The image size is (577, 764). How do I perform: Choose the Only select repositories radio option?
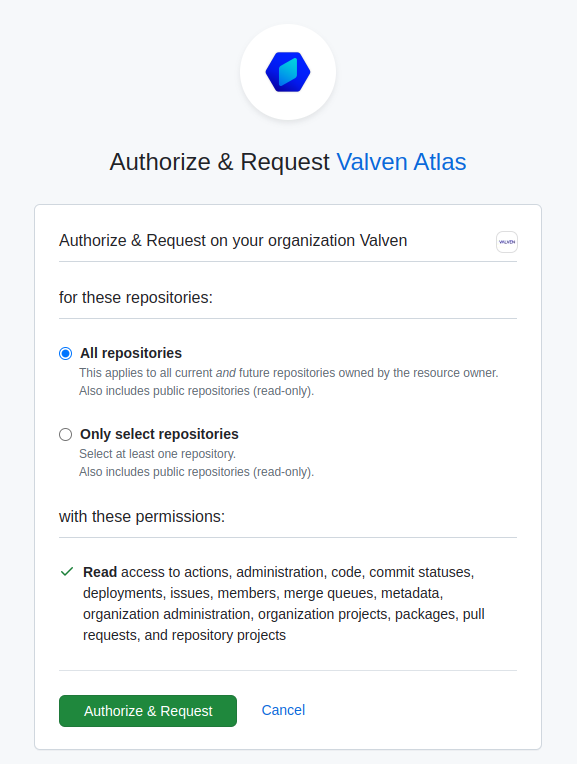[65, 434]
